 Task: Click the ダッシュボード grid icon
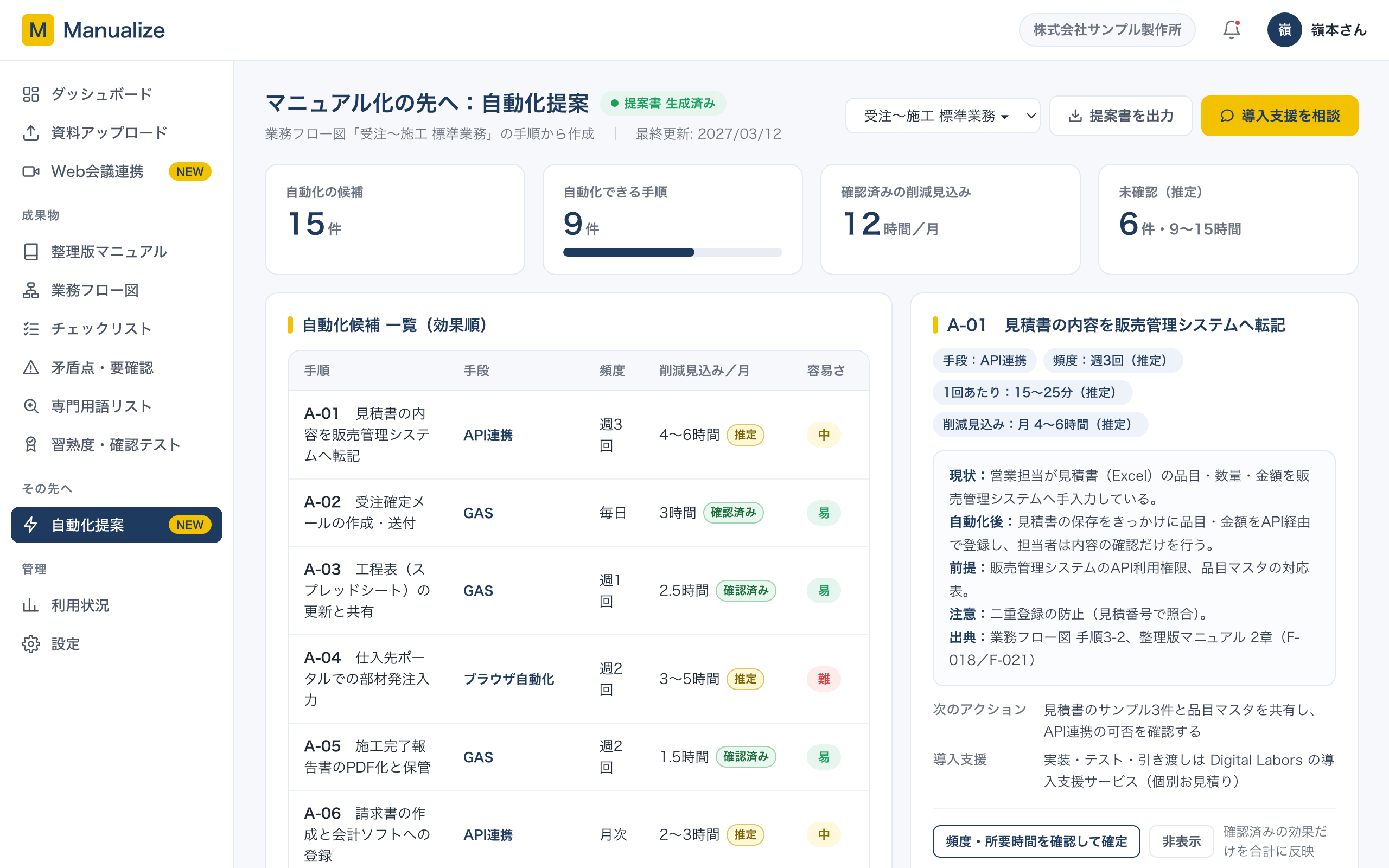tap(31, 94)
